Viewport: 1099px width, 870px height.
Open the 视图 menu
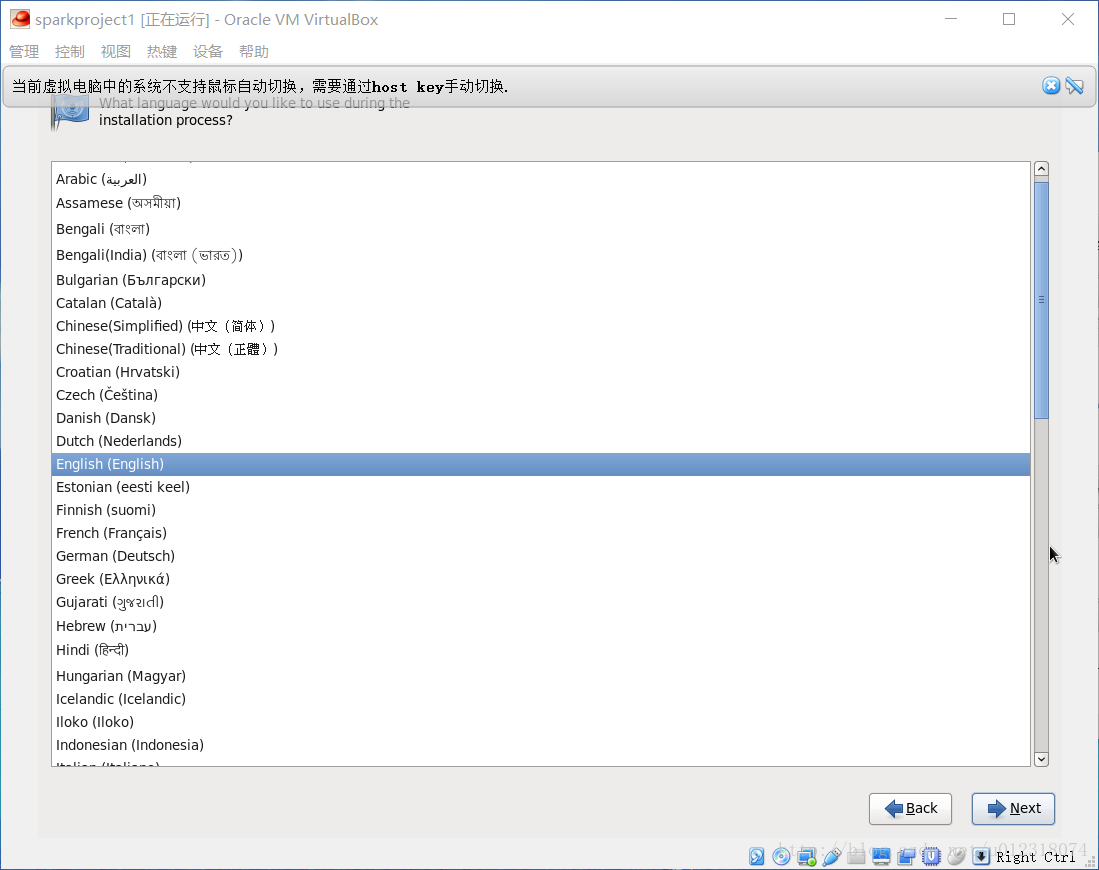116,52
